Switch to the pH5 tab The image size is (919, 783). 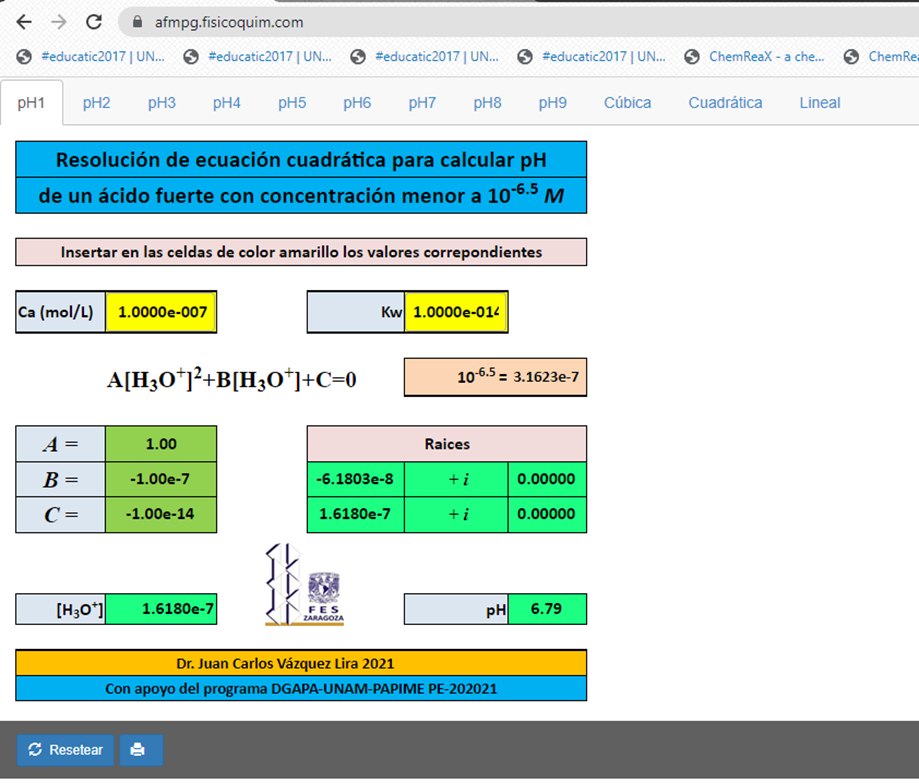click(292, 103)
